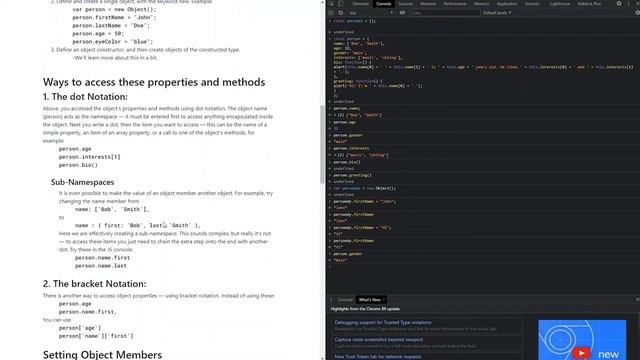Toggle the device toolbar icon
Viewport: 640px width, 360px height.
(340, 4)
